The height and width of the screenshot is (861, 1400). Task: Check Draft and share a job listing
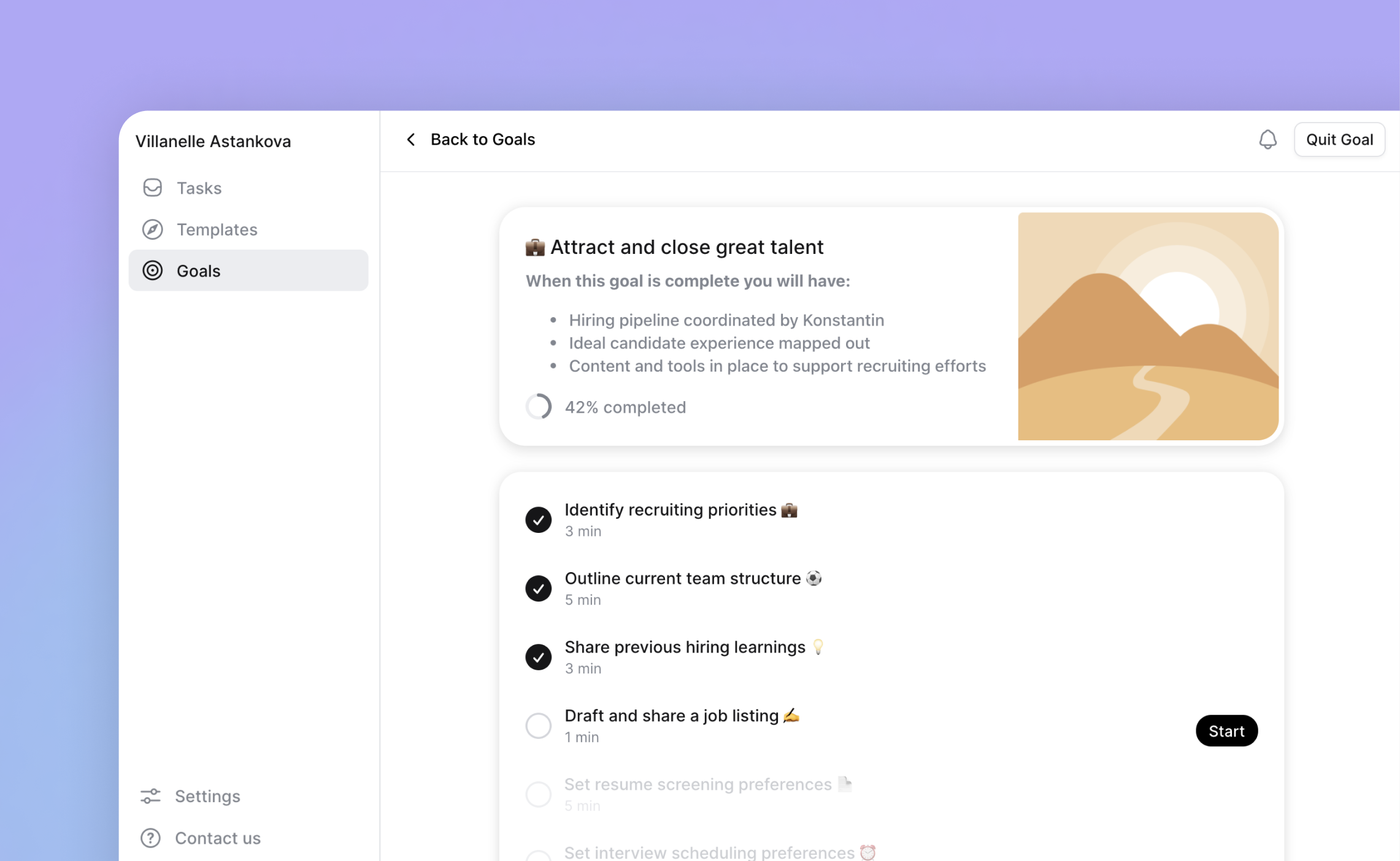pos(538,726)
